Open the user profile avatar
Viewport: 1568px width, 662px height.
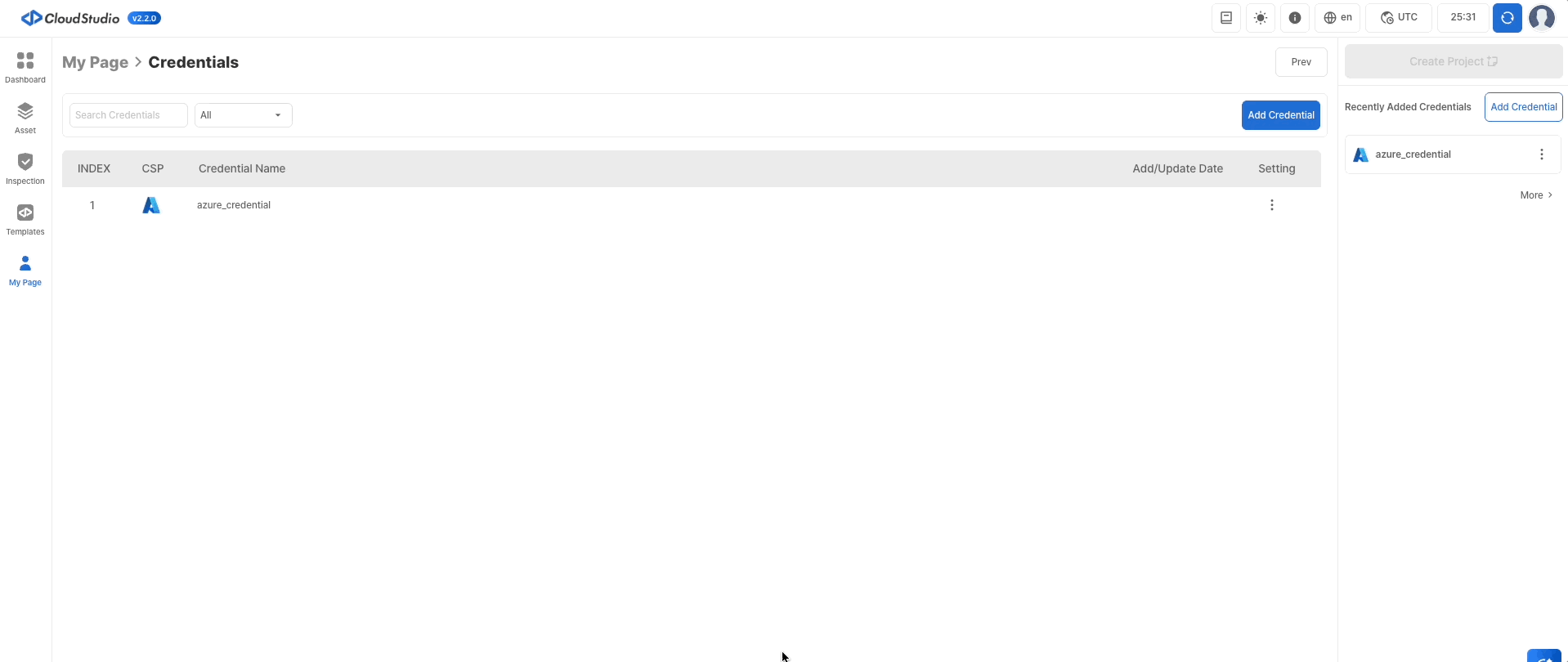tap(1542, 17)
